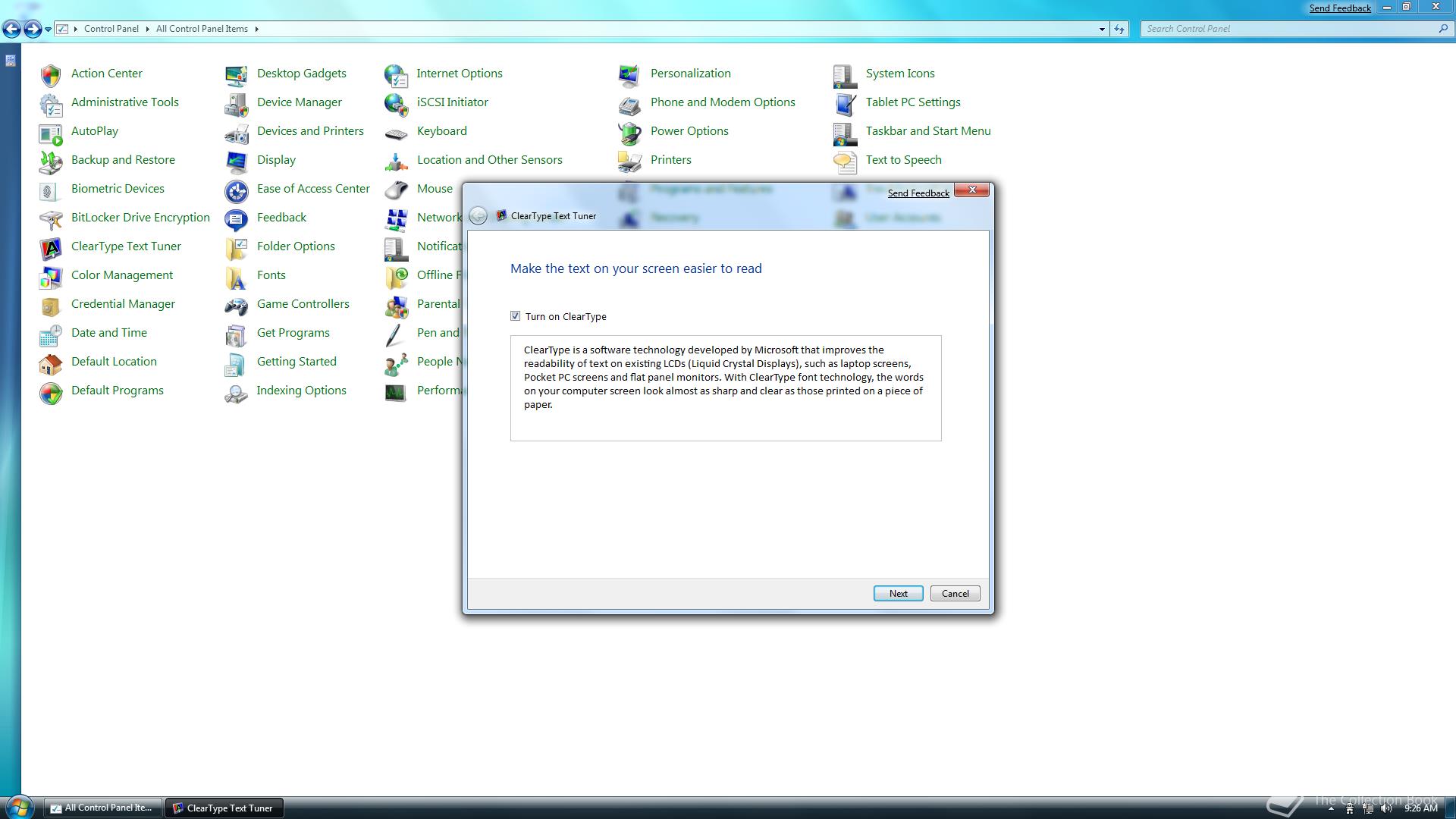
Task: Open Backup and Restore icon
Action: point(51,161)
